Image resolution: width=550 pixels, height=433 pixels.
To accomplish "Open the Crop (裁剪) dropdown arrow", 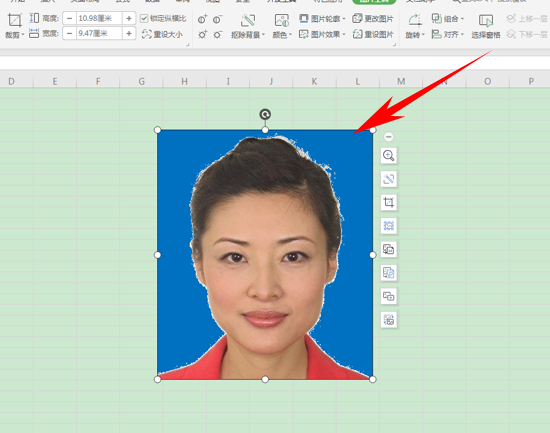I will [23, 35].
